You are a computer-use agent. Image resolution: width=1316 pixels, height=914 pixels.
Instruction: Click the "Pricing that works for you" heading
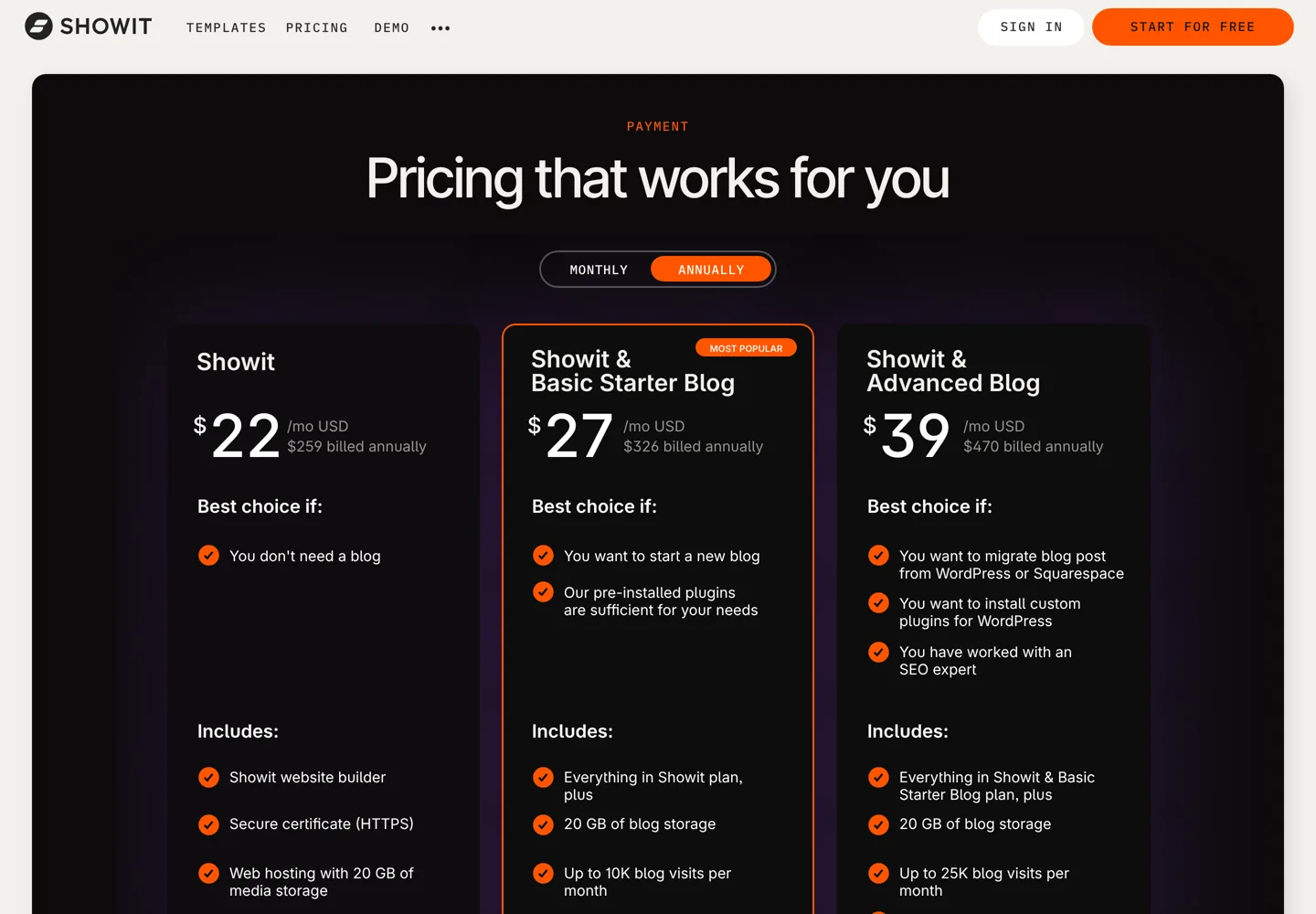(658, 179)
